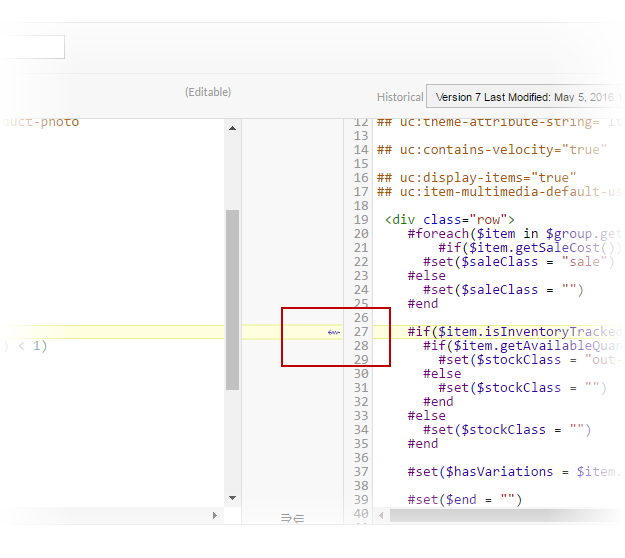Screen dimensions: 625x558
Task: Click the right pane scroll left arrow
Action: [381, 515]
